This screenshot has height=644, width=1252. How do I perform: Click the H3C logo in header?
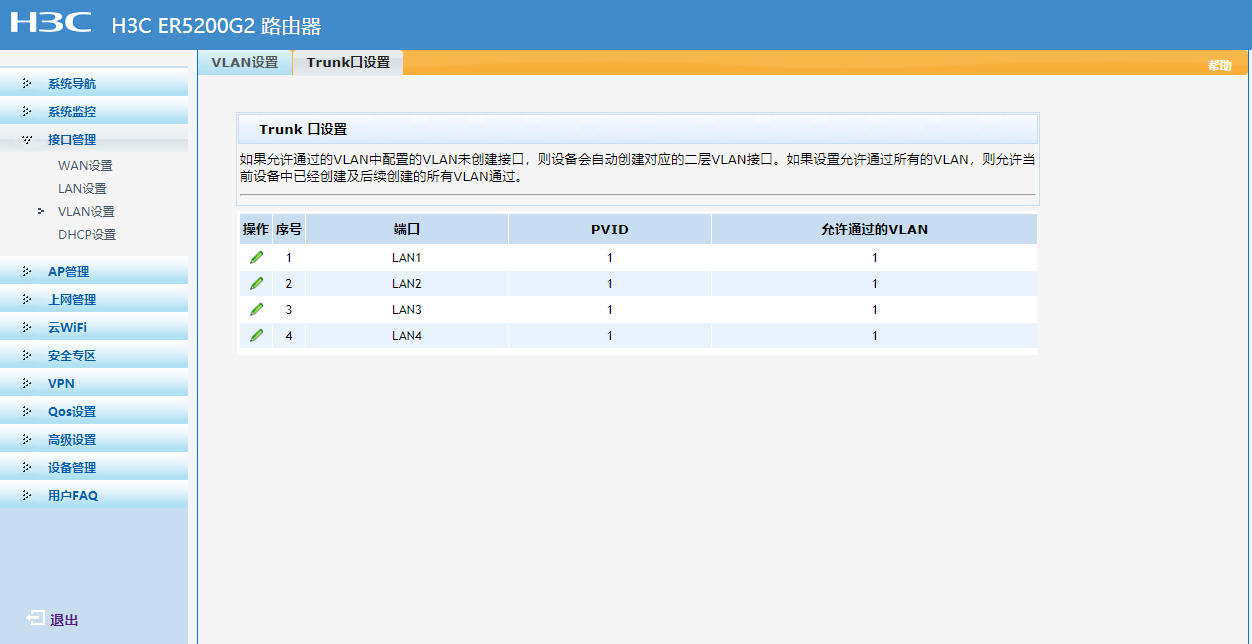50,23
